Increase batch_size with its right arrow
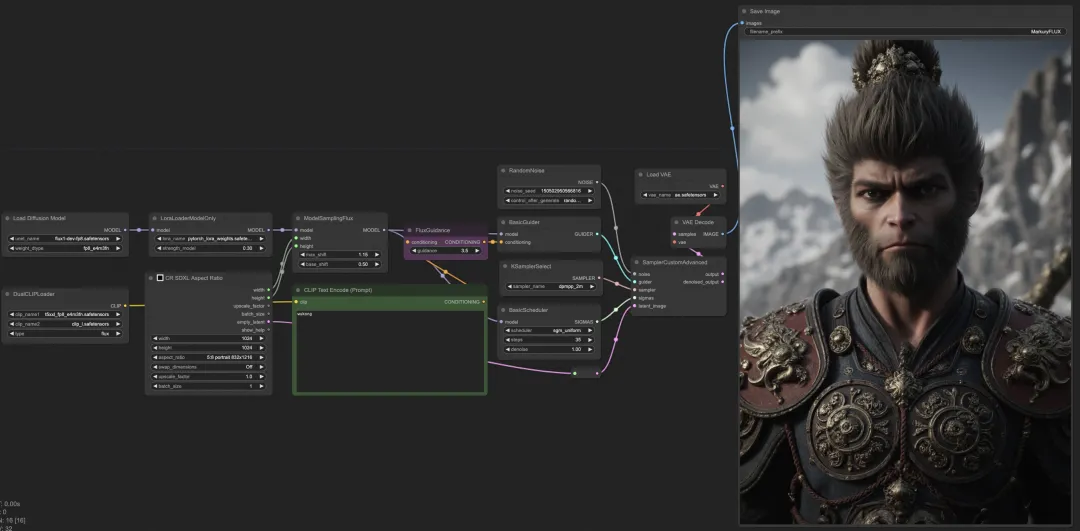 tap(262, 386)
